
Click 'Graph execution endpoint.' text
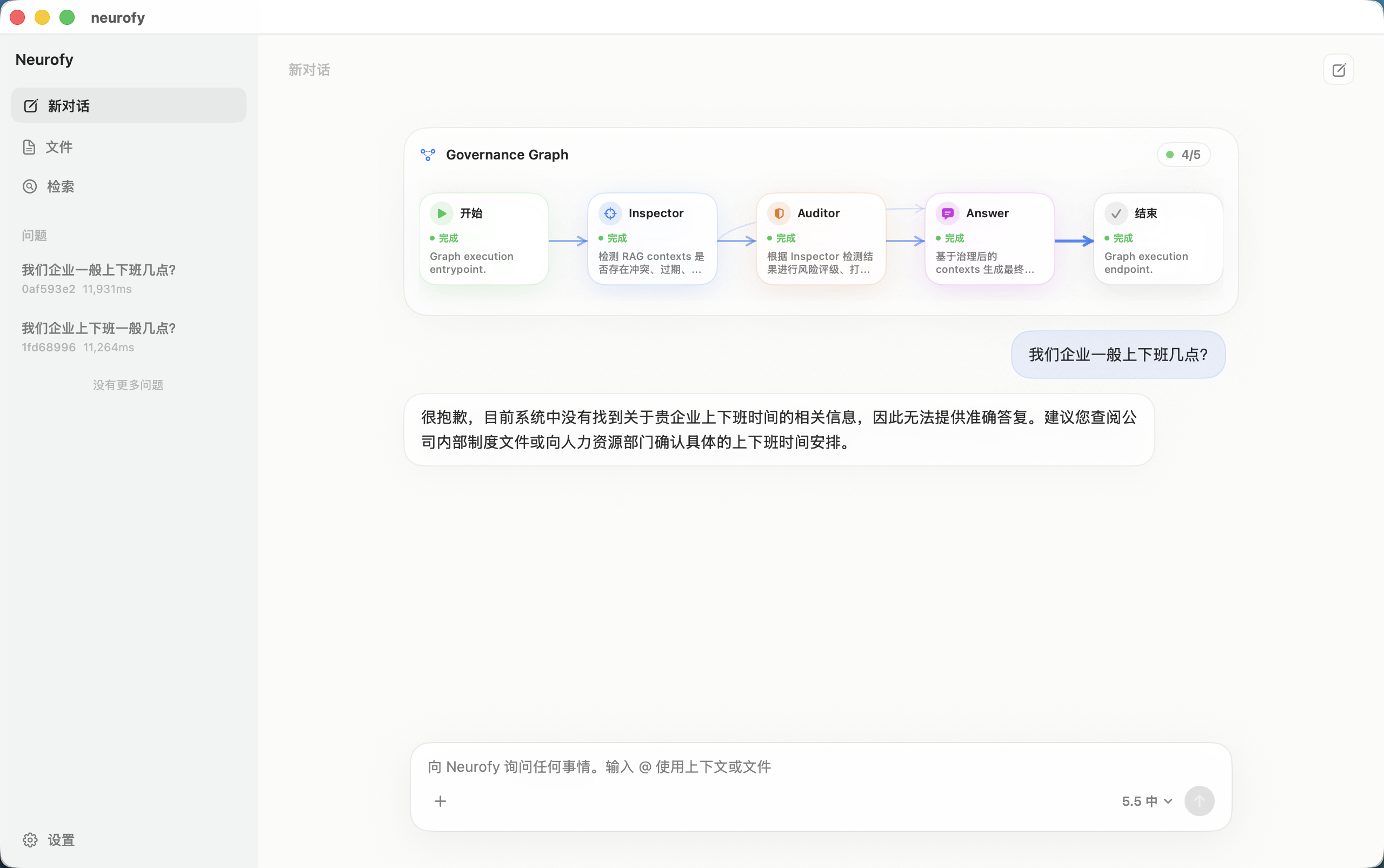tap(1146, 263)
